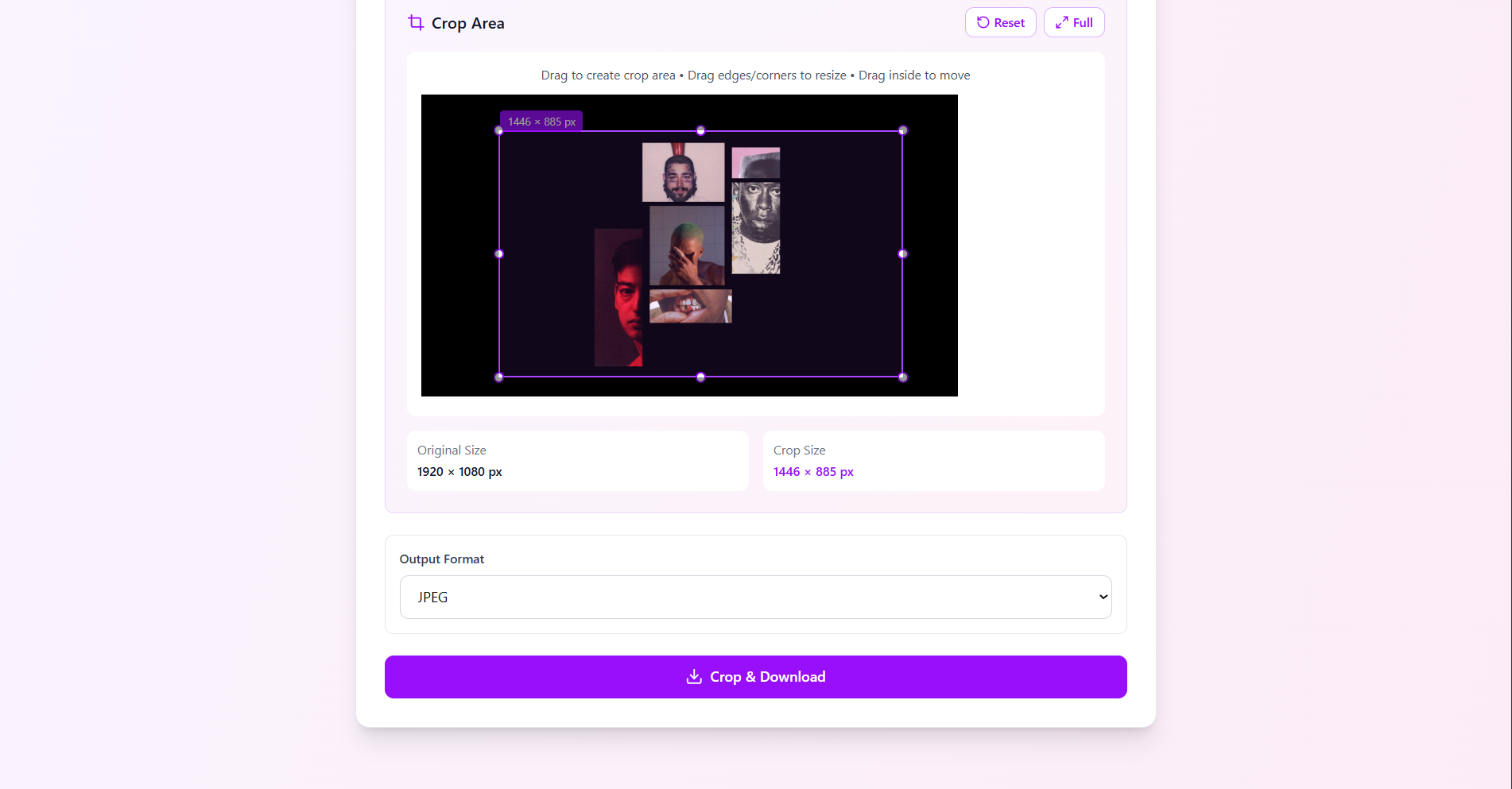This screenshot has height=789, width=1512.
Task: Click the right-middle crop edge handle
Action: [x=903, y=254]
